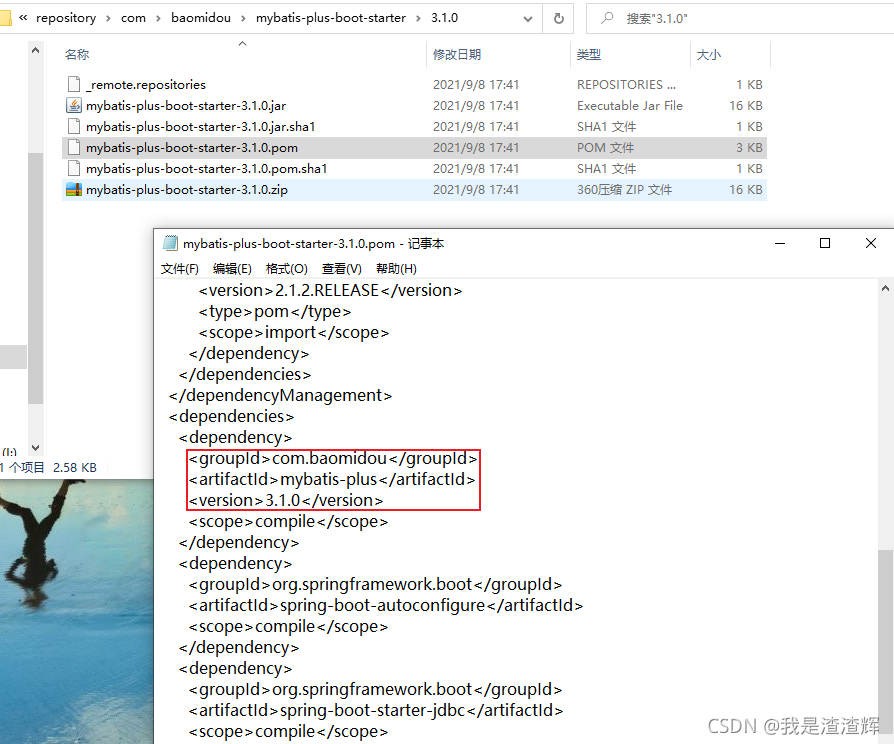Screen dimensions: 894x744
Task: Sort files by 修改日期 column header
Action: pyautogui.click(x=457, y=55)
